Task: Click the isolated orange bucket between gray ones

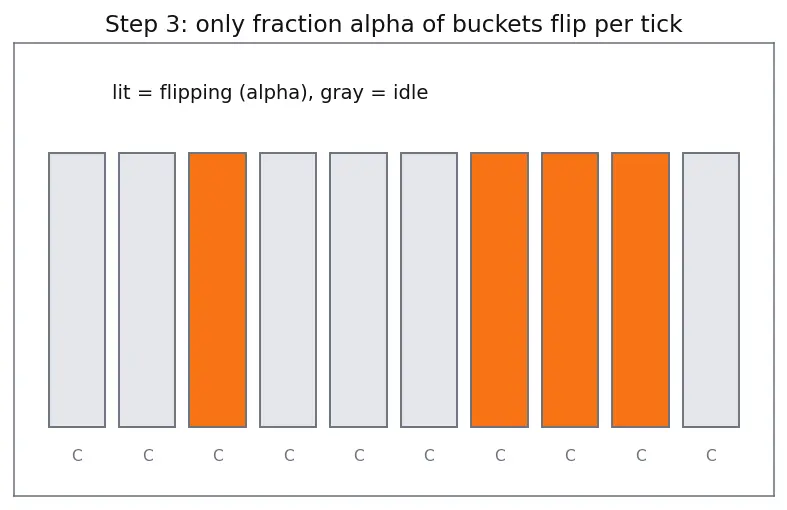Action: tap(218, 290)
